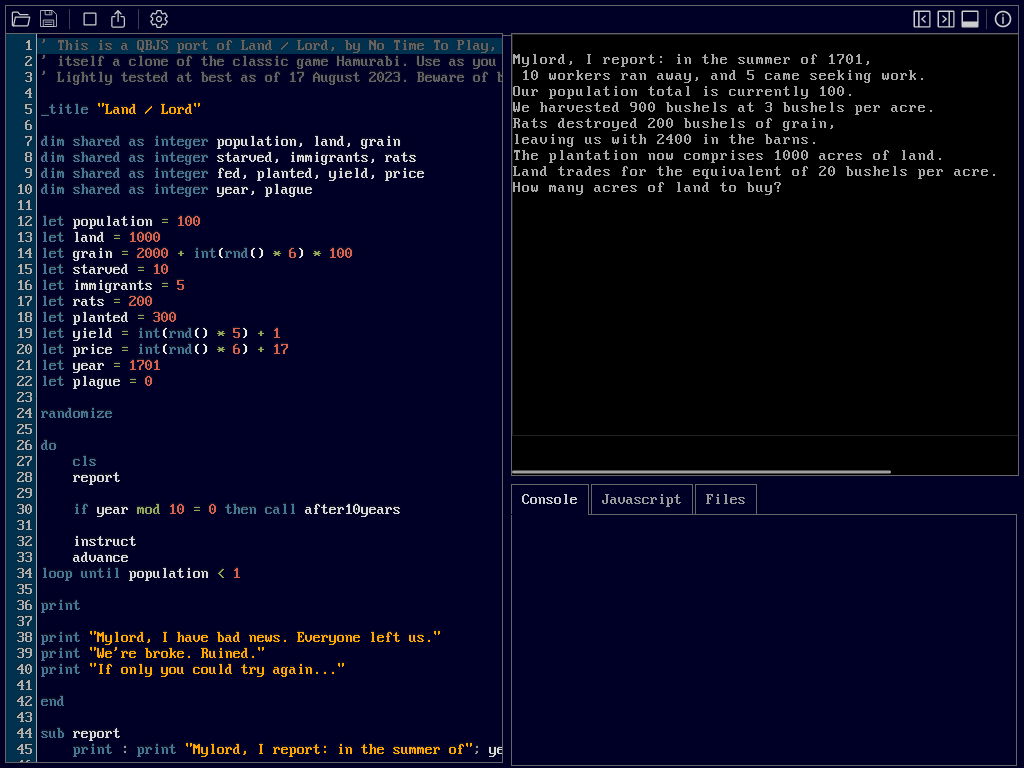Click line number 44 in the gutter
Image resolution: width=1024 pixels, height=768 pixels.
24,733
